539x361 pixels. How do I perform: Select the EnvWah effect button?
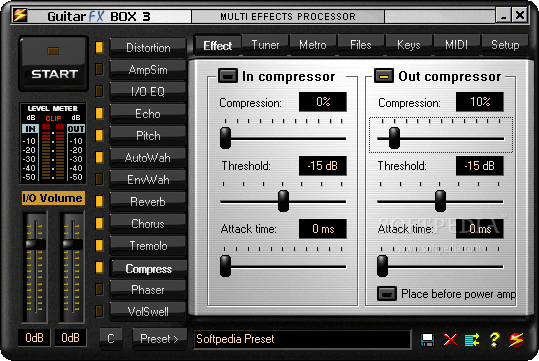click(148, 179)
